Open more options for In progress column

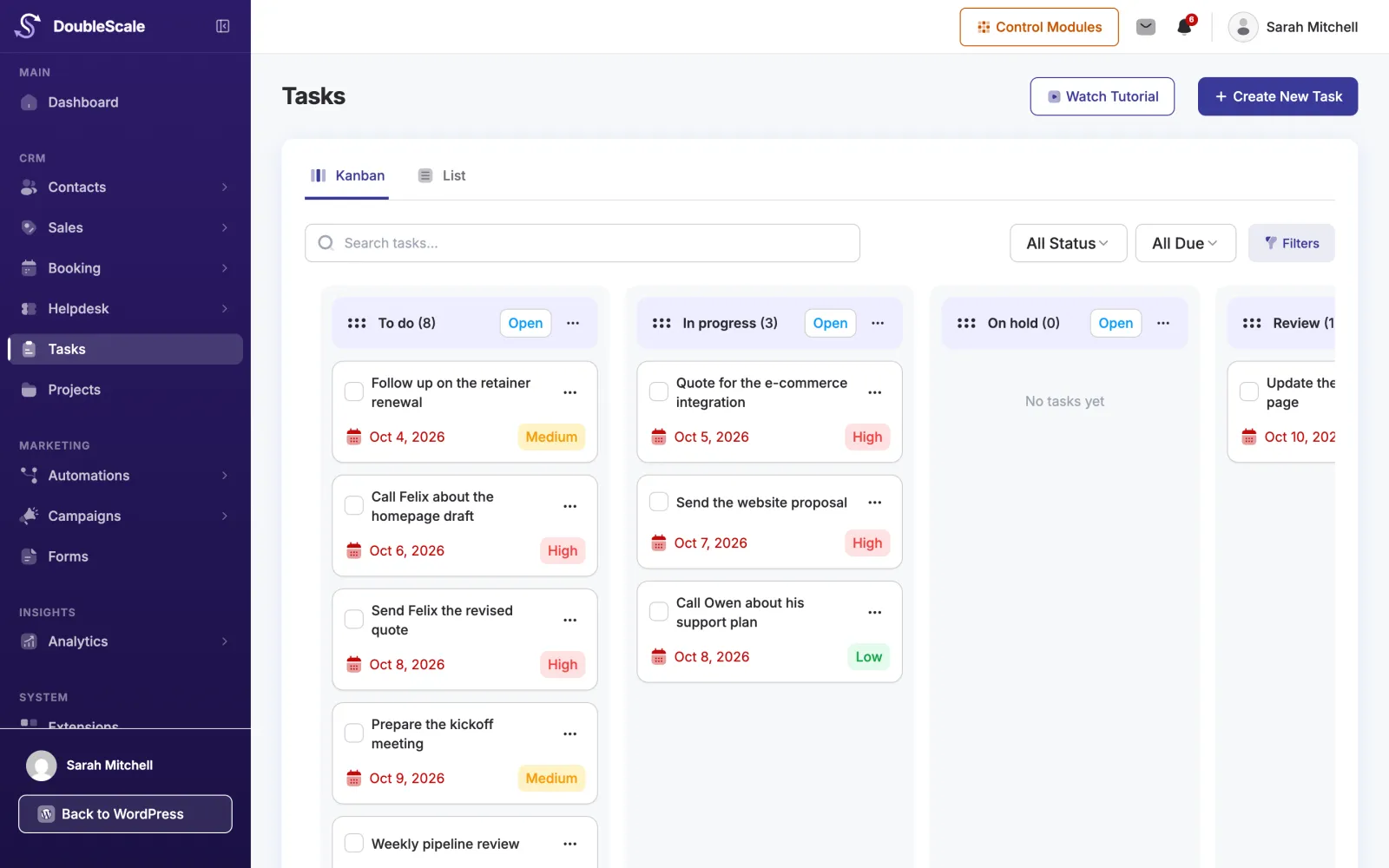point(878,323)
